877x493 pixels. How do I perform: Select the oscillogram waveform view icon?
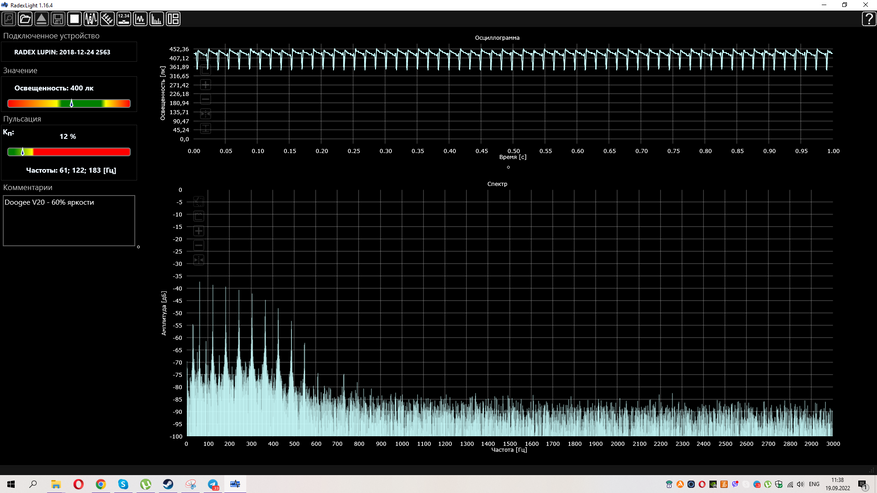140,19
